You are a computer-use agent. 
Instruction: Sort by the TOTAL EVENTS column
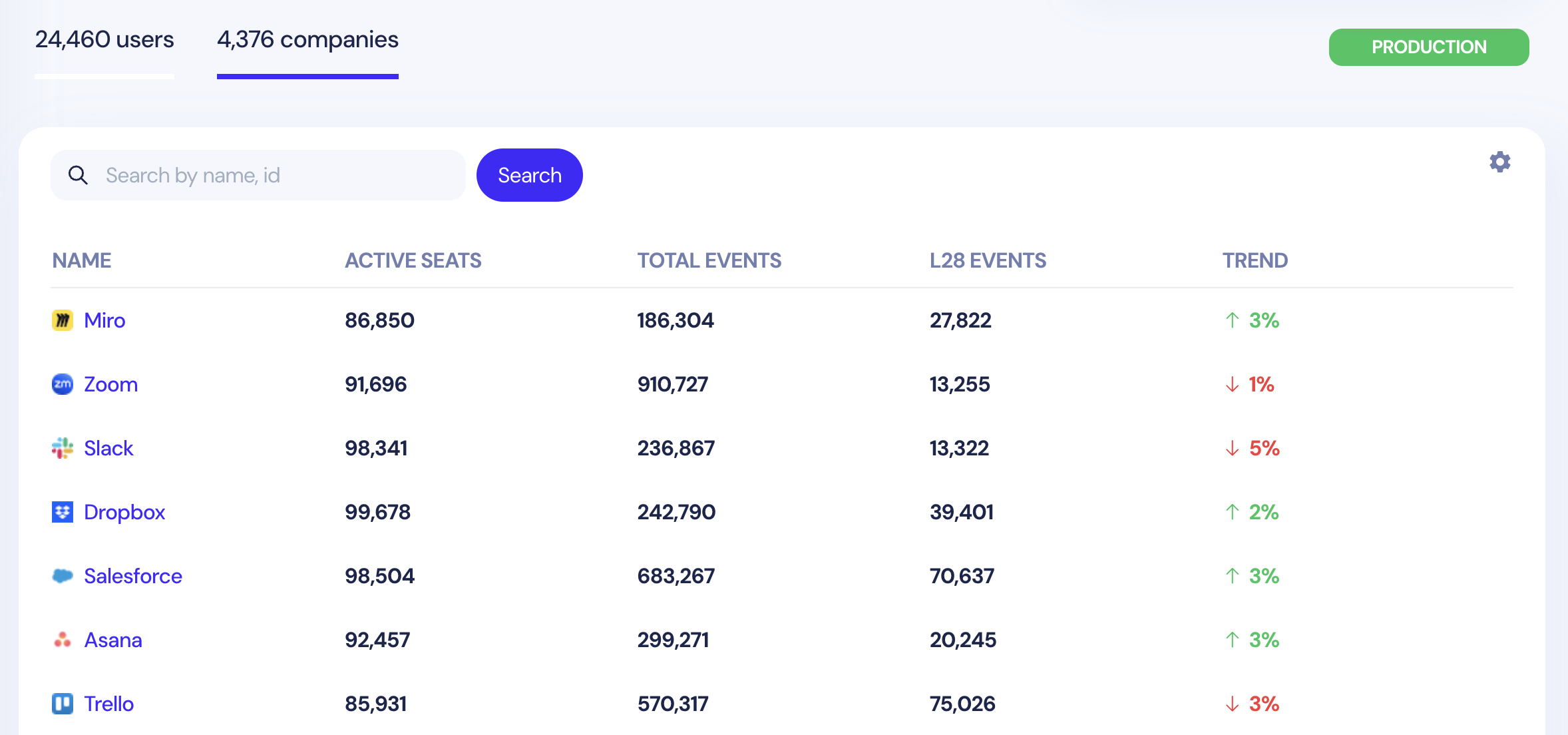click(x=709, y=260)
